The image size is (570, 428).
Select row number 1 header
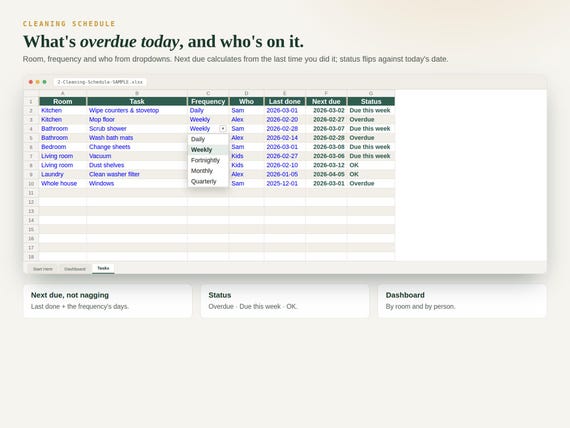(31, 101)
